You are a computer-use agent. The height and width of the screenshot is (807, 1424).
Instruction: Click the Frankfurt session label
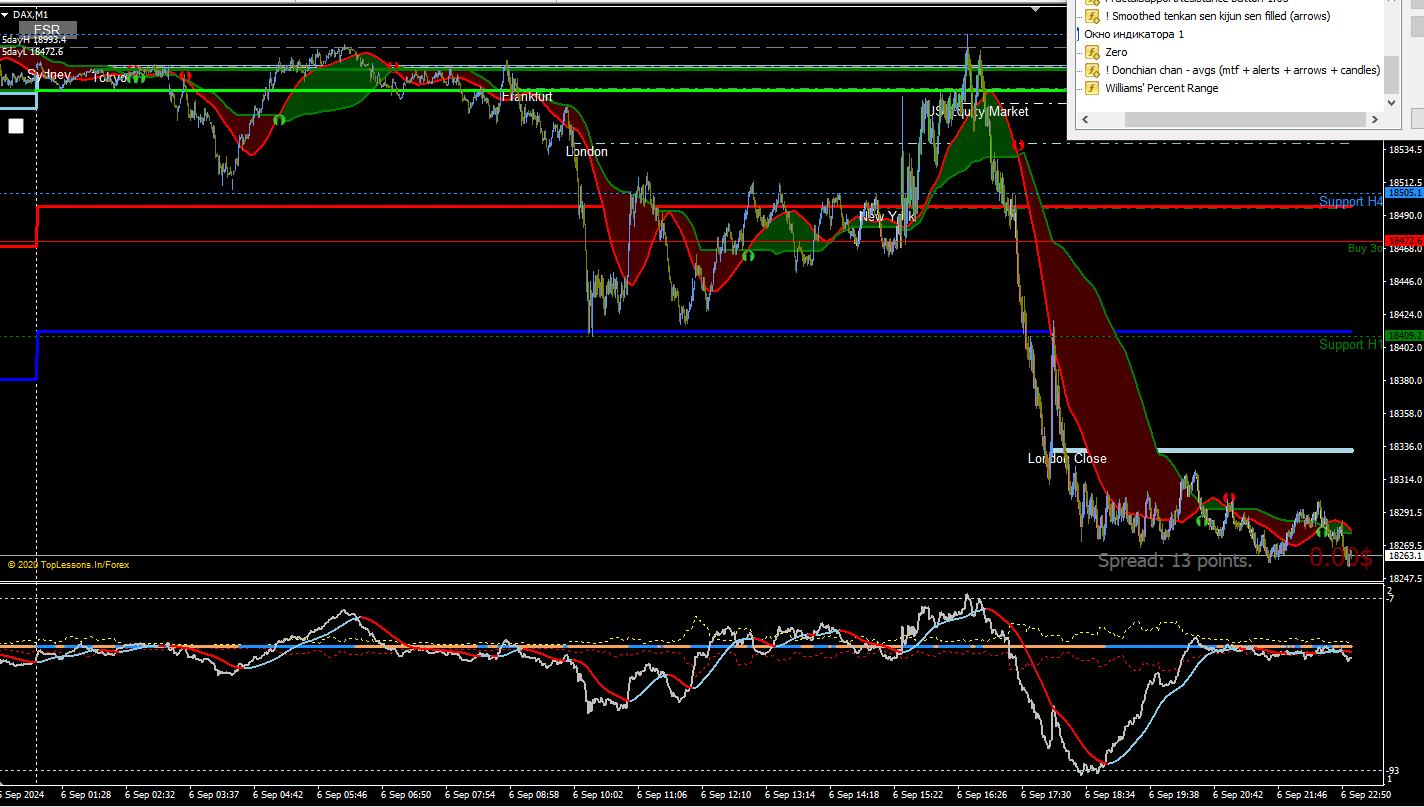click(x=527, y=96)
